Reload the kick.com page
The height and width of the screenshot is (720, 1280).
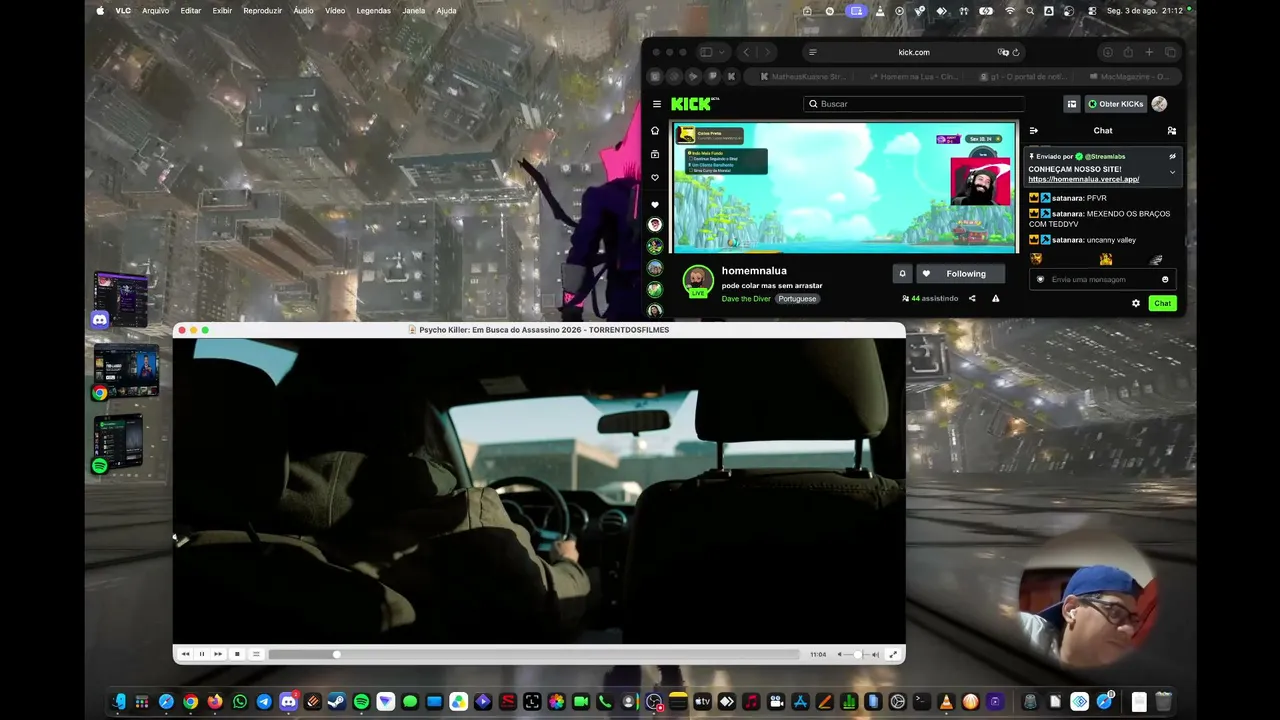click(1016, 52)
